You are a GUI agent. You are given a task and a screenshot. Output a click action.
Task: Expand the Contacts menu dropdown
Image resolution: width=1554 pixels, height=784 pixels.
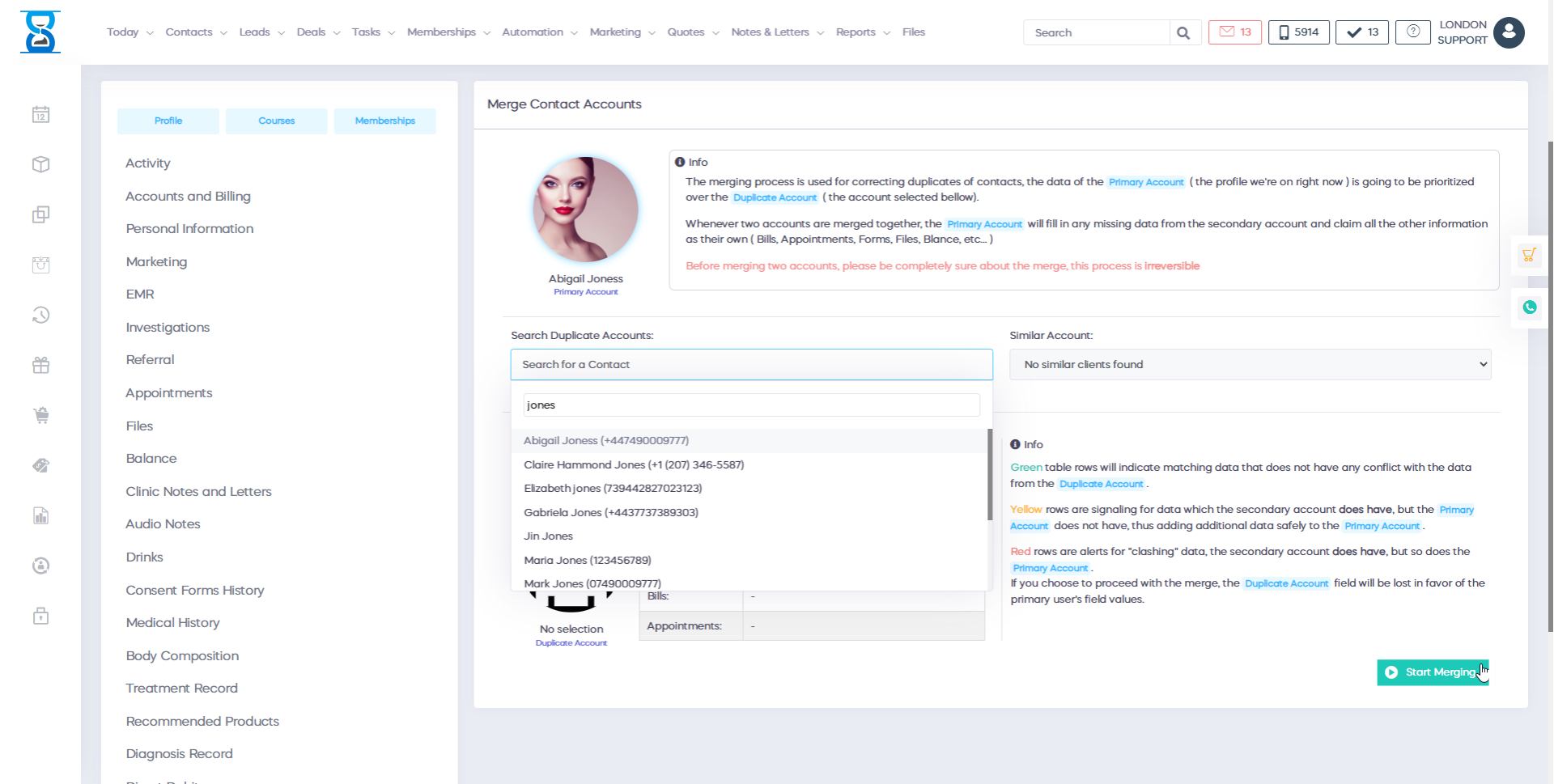click(196, 32)
